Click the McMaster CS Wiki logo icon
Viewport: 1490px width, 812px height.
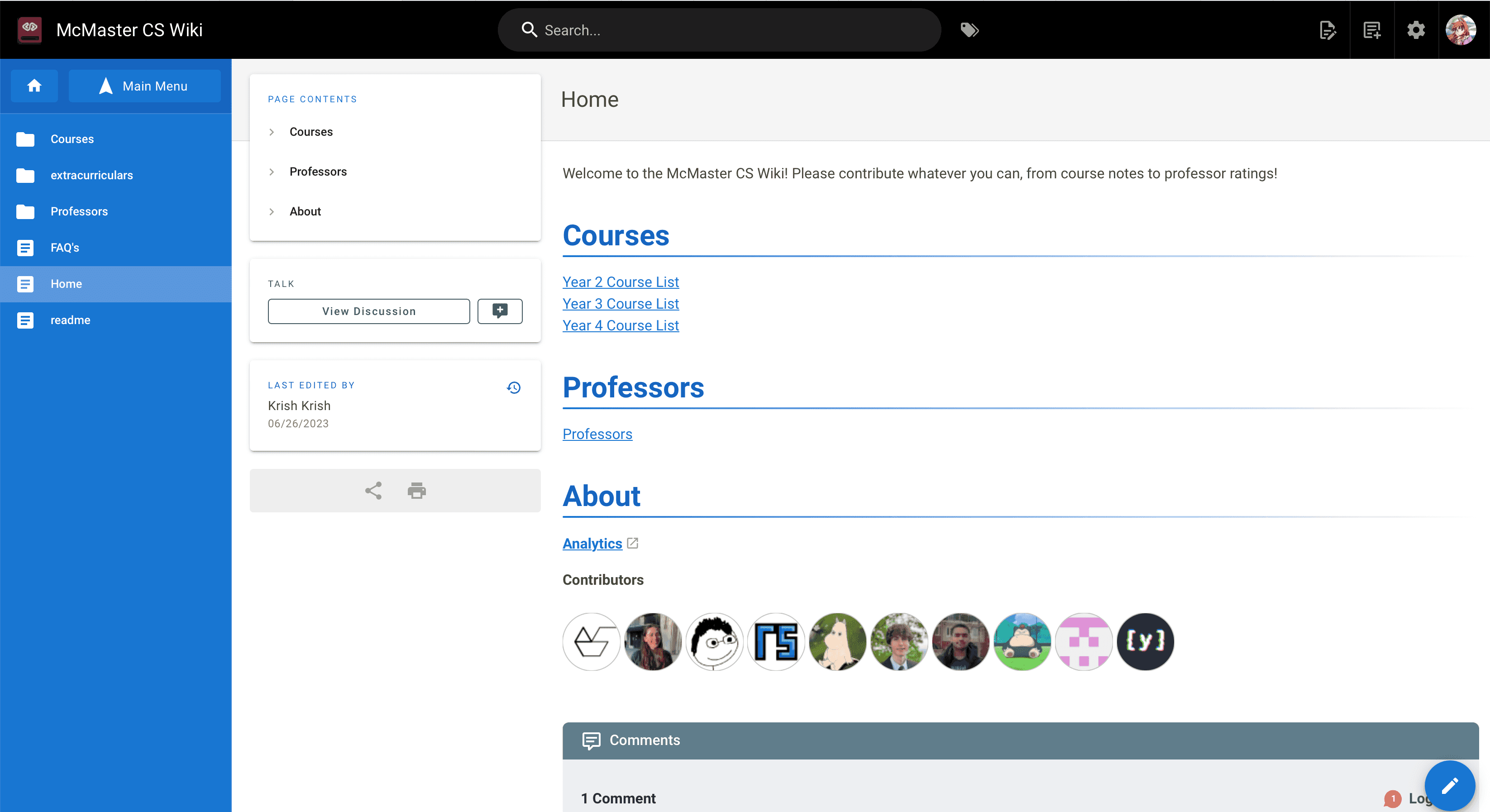click(29, 29)
